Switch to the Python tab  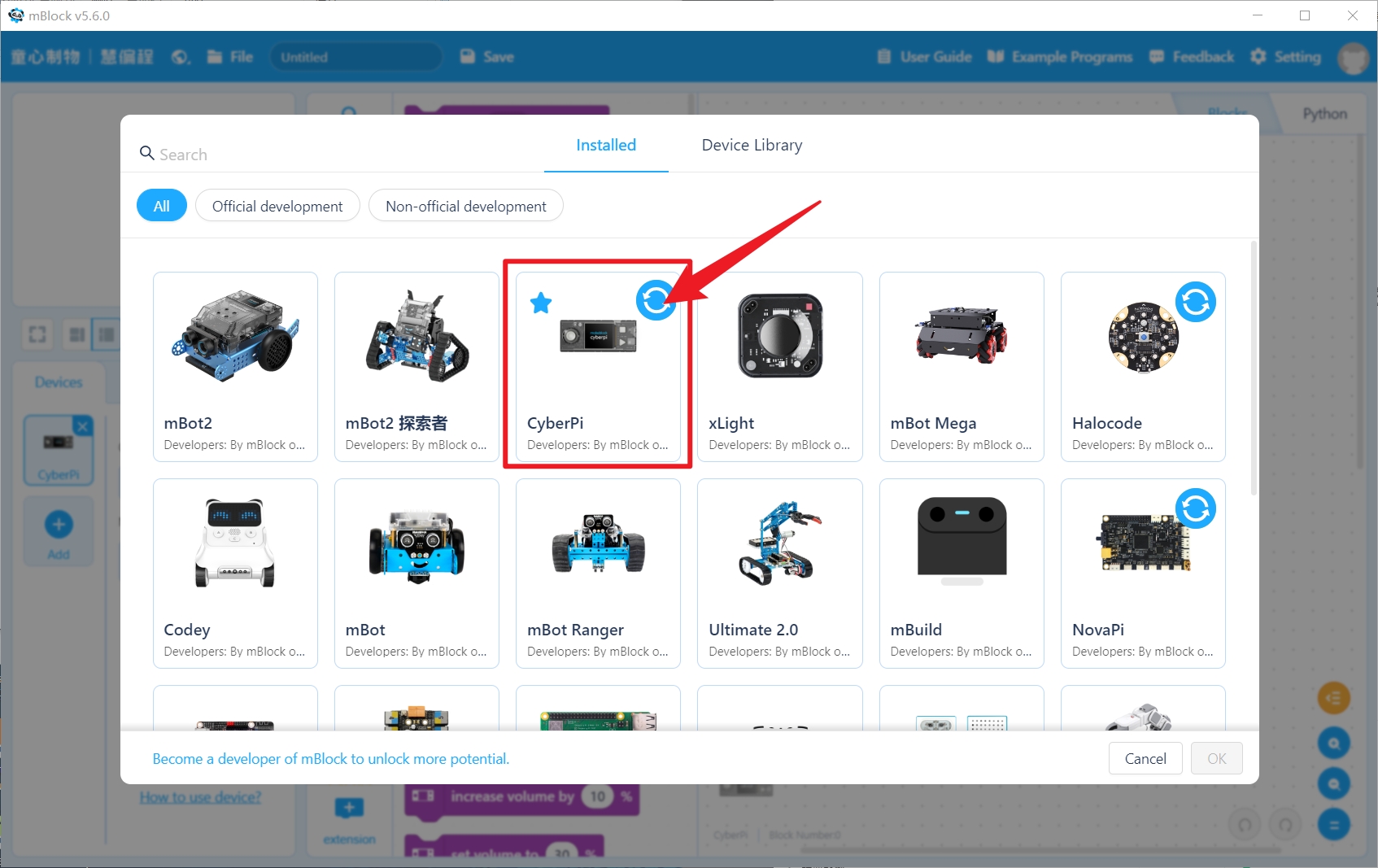[1324, 114]
